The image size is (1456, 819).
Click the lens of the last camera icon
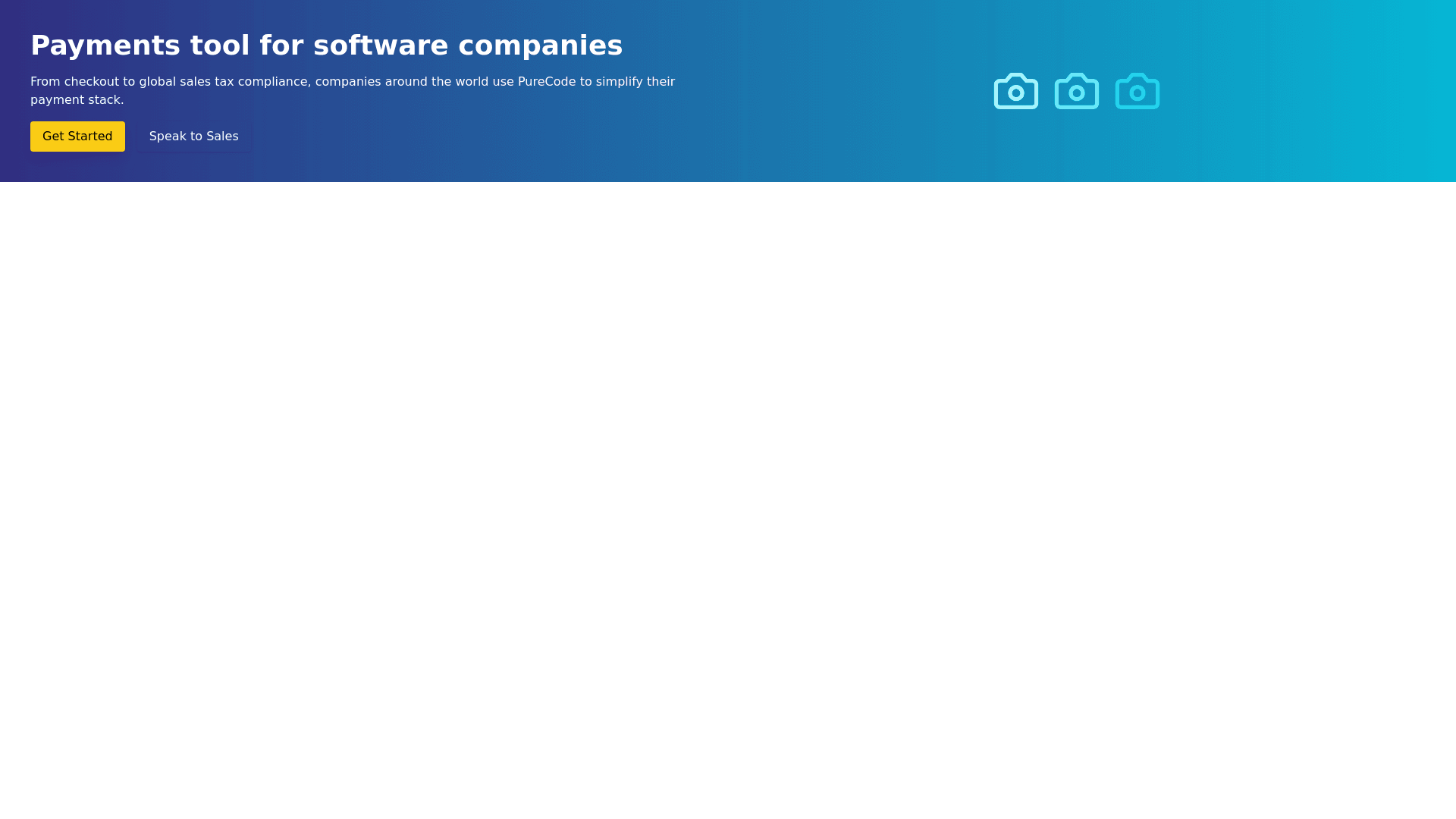pos(1137,93)
